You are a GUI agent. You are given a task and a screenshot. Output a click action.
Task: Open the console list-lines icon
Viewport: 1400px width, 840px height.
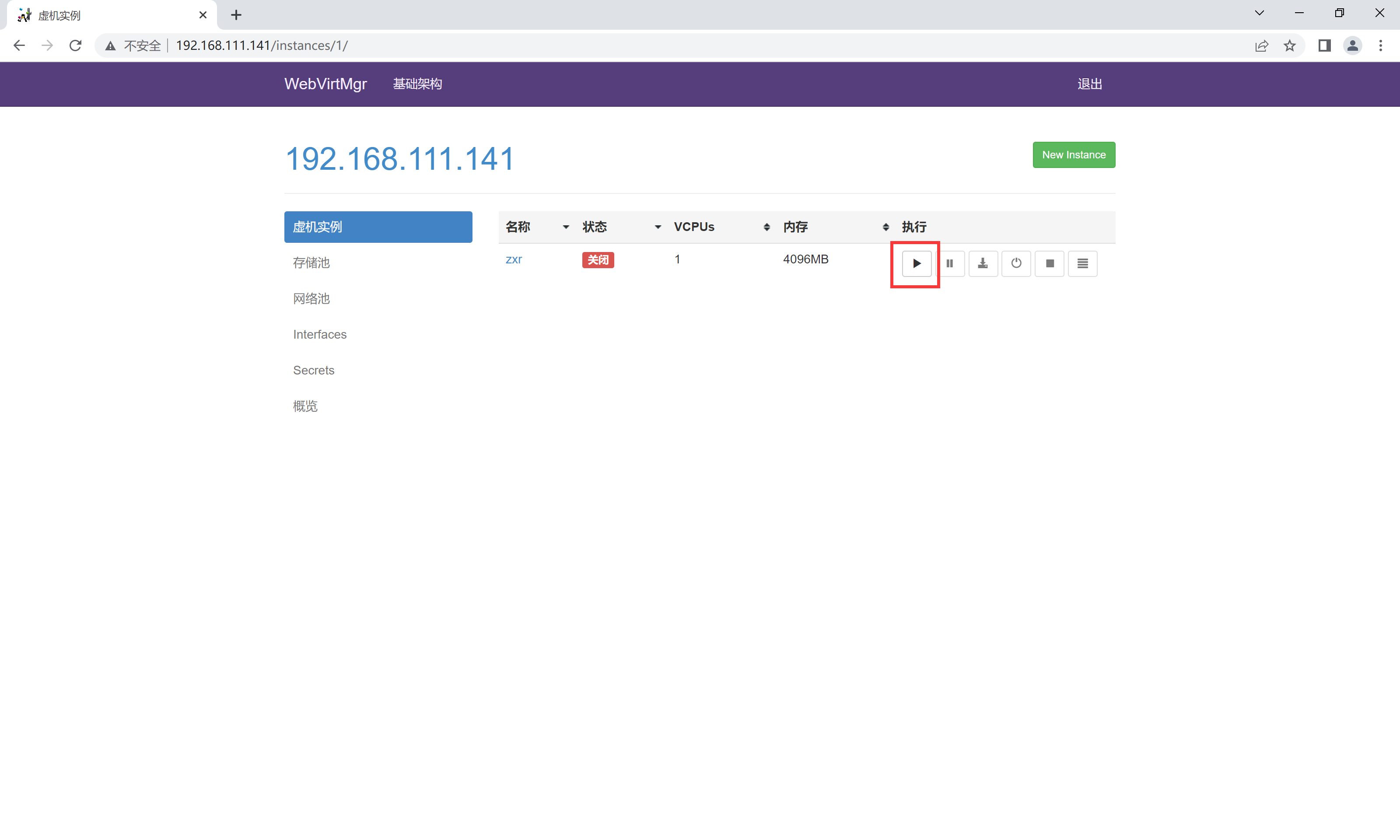1082,263
